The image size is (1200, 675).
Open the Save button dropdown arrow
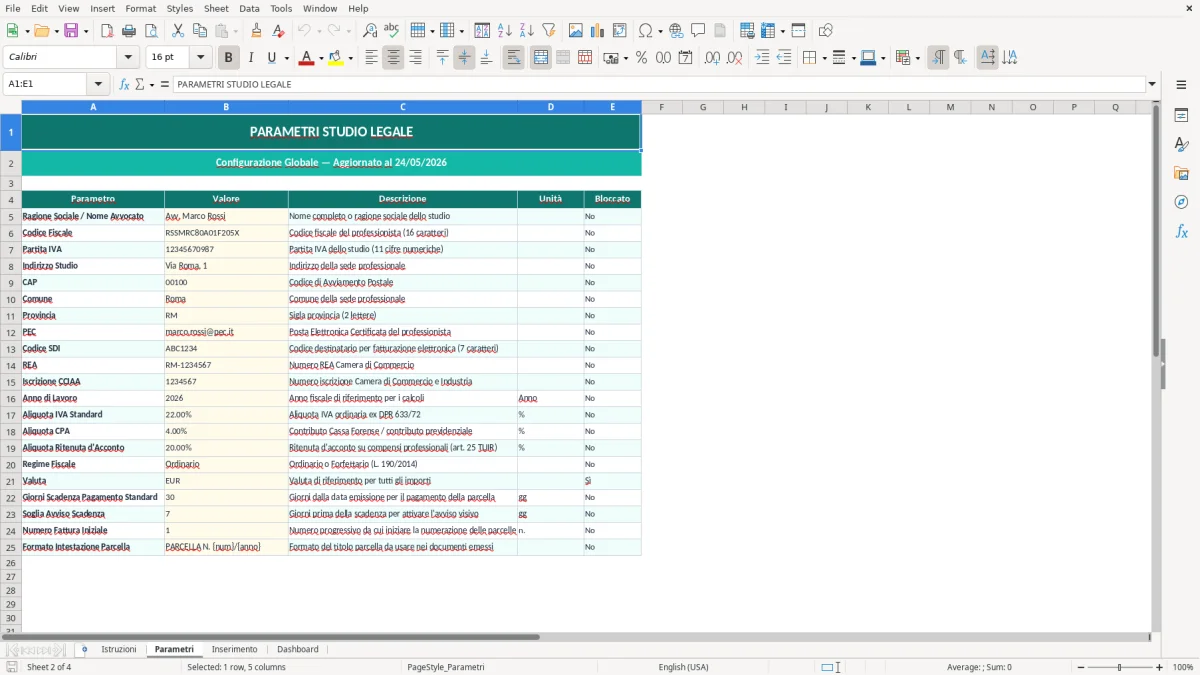click(x=86, y=31)
